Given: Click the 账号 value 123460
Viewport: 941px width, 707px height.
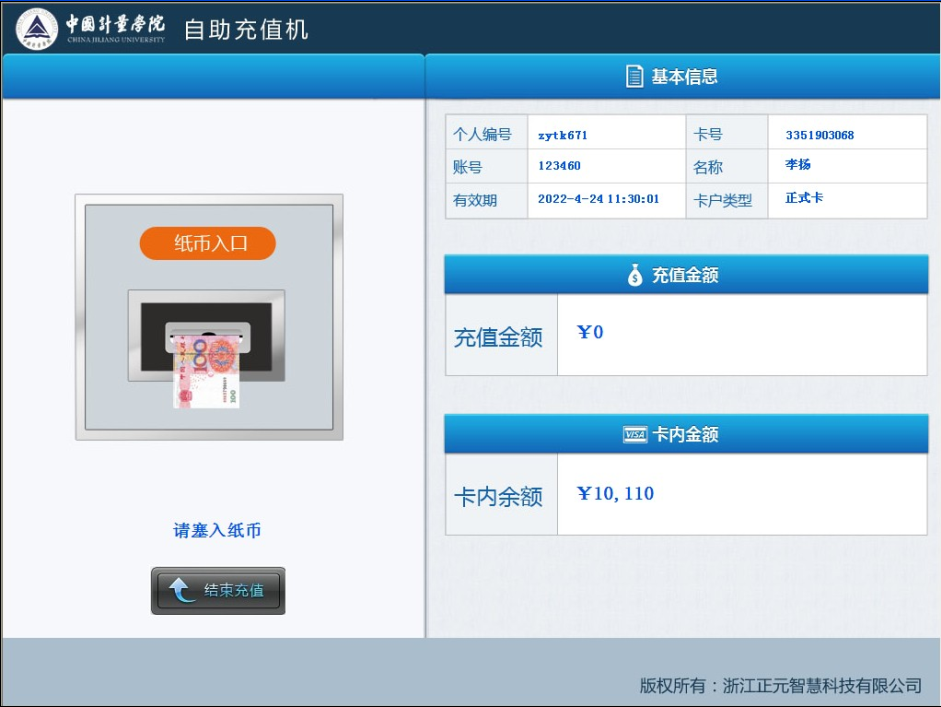Looking at the screenshot, I should [559, 166].
